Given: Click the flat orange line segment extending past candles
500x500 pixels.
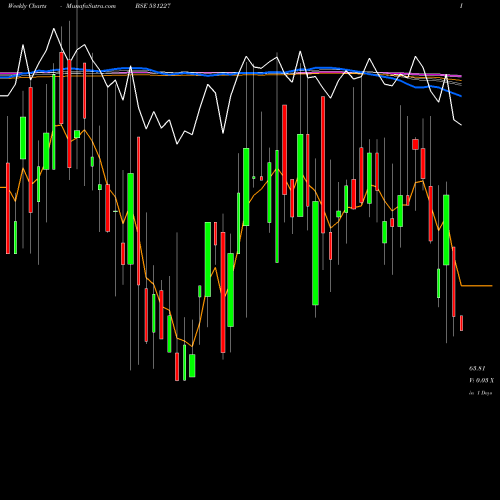Looking at the screenshot, I should [x=477, y=286].
